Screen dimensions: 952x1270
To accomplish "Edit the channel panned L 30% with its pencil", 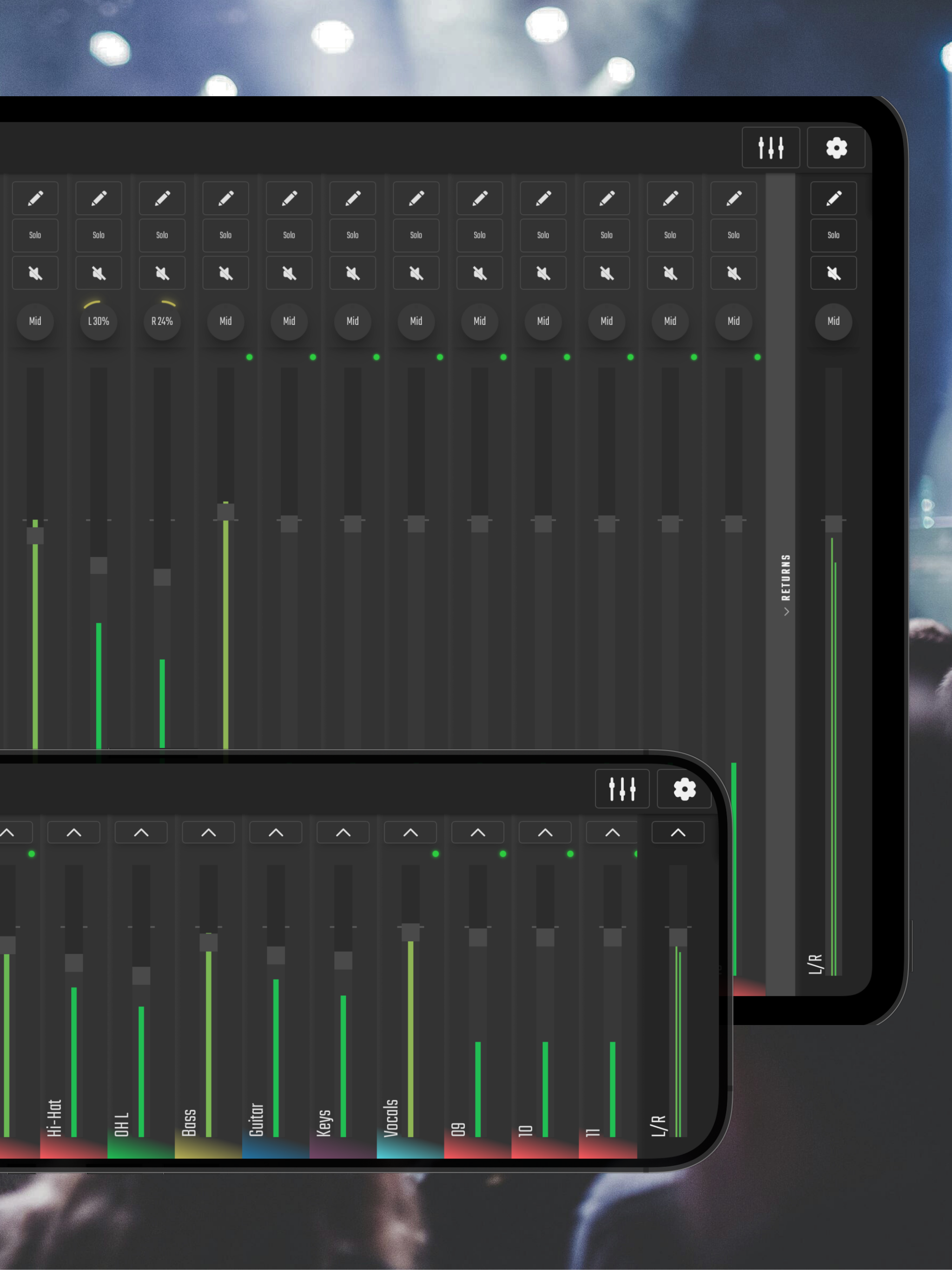I will [x=99, y=198].
